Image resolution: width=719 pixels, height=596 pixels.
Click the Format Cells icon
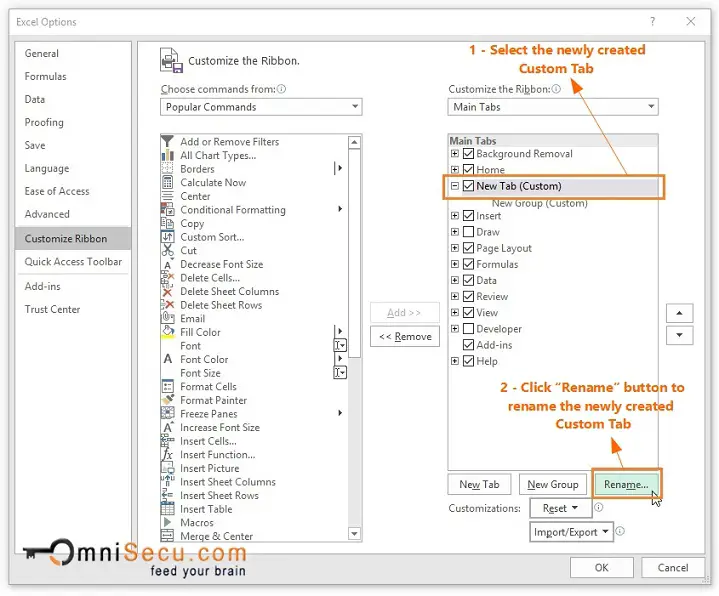[167, 386]
